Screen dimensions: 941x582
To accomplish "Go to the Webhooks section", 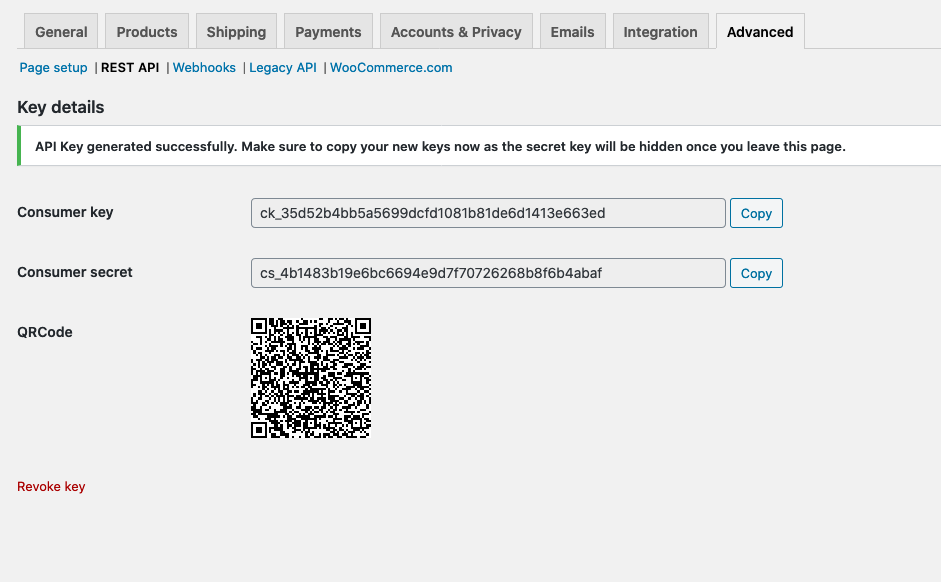I will [204, 68].
